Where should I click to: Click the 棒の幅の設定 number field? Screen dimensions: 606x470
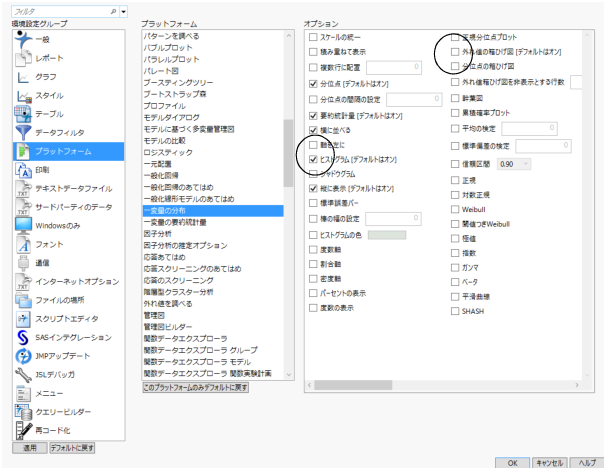[393, 219]
